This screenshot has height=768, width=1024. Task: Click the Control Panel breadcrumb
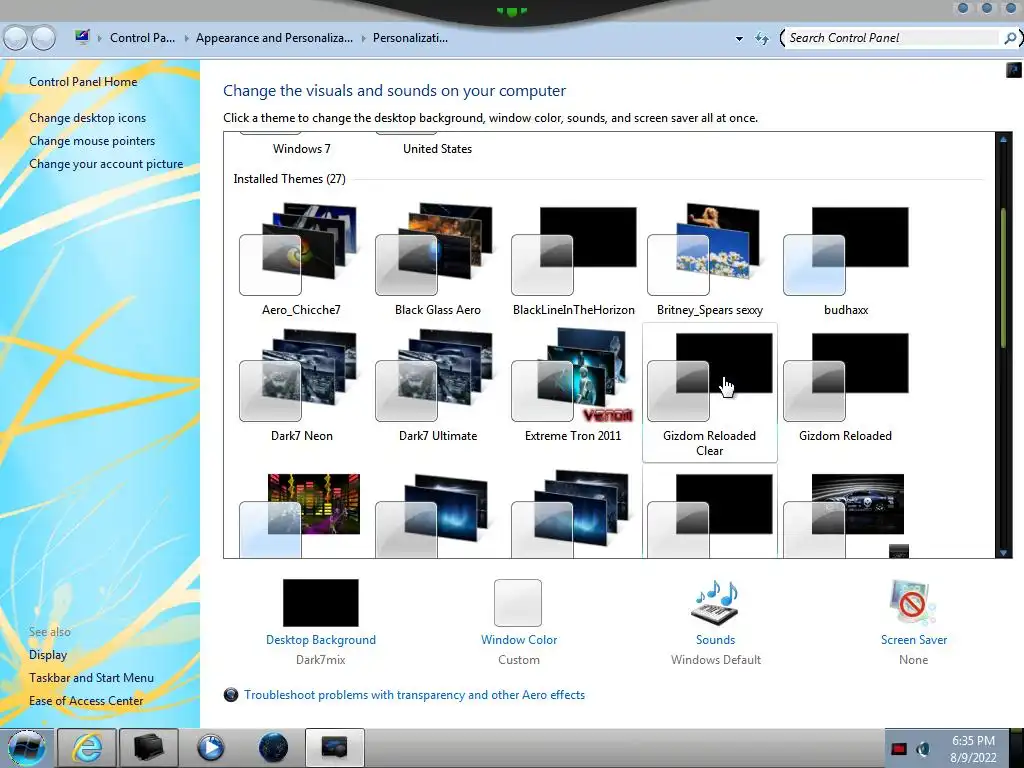coord(142,38)
